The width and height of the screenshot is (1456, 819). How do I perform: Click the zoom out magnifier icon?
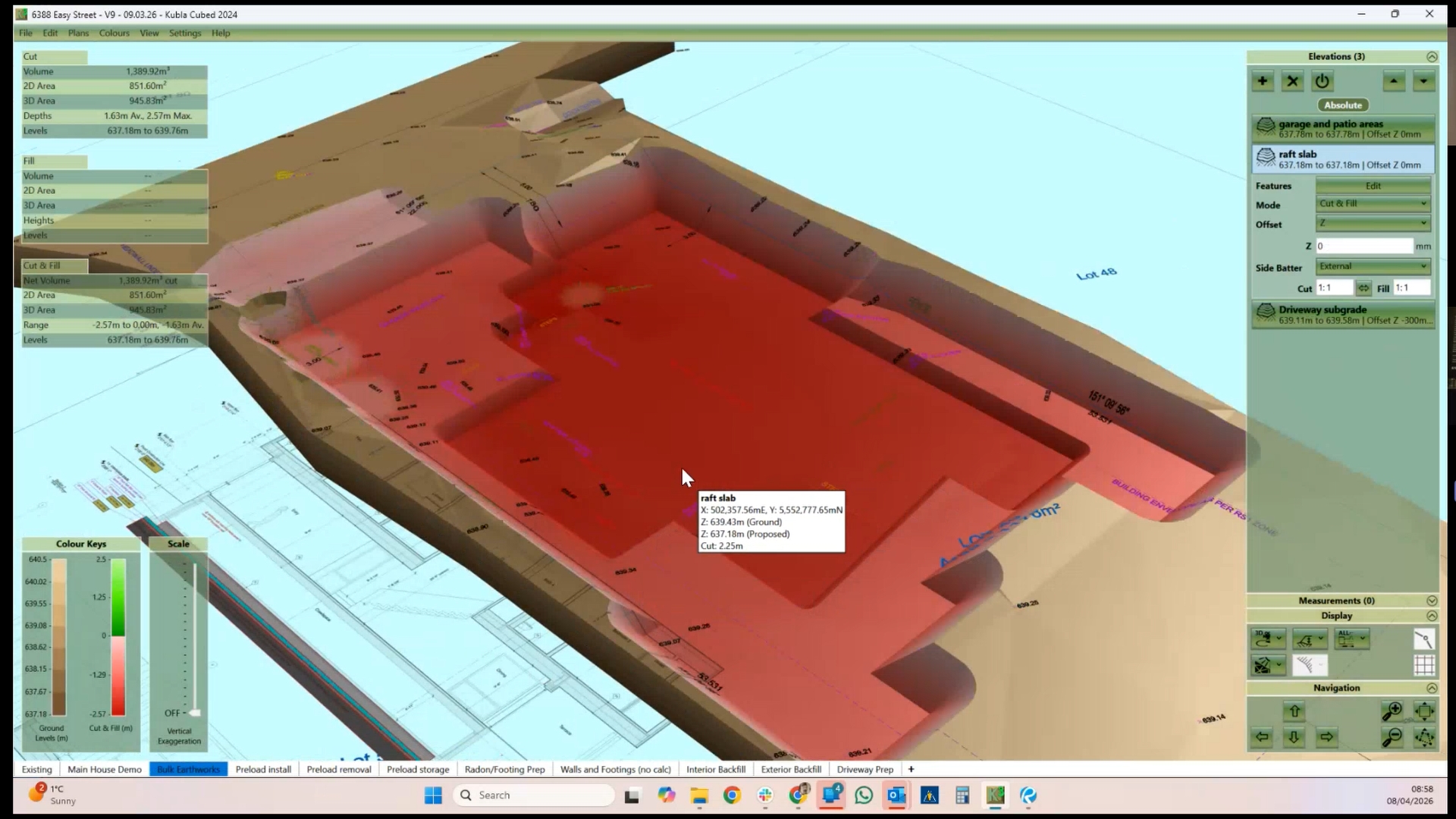coord(1392,737)
